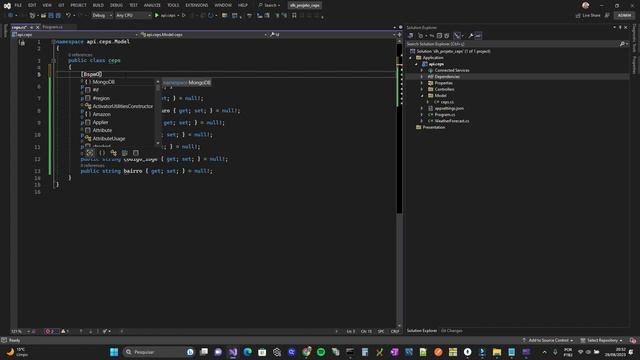Open the EDIT menu
Viewport: 640px width, 360px height.
[32, 5]
